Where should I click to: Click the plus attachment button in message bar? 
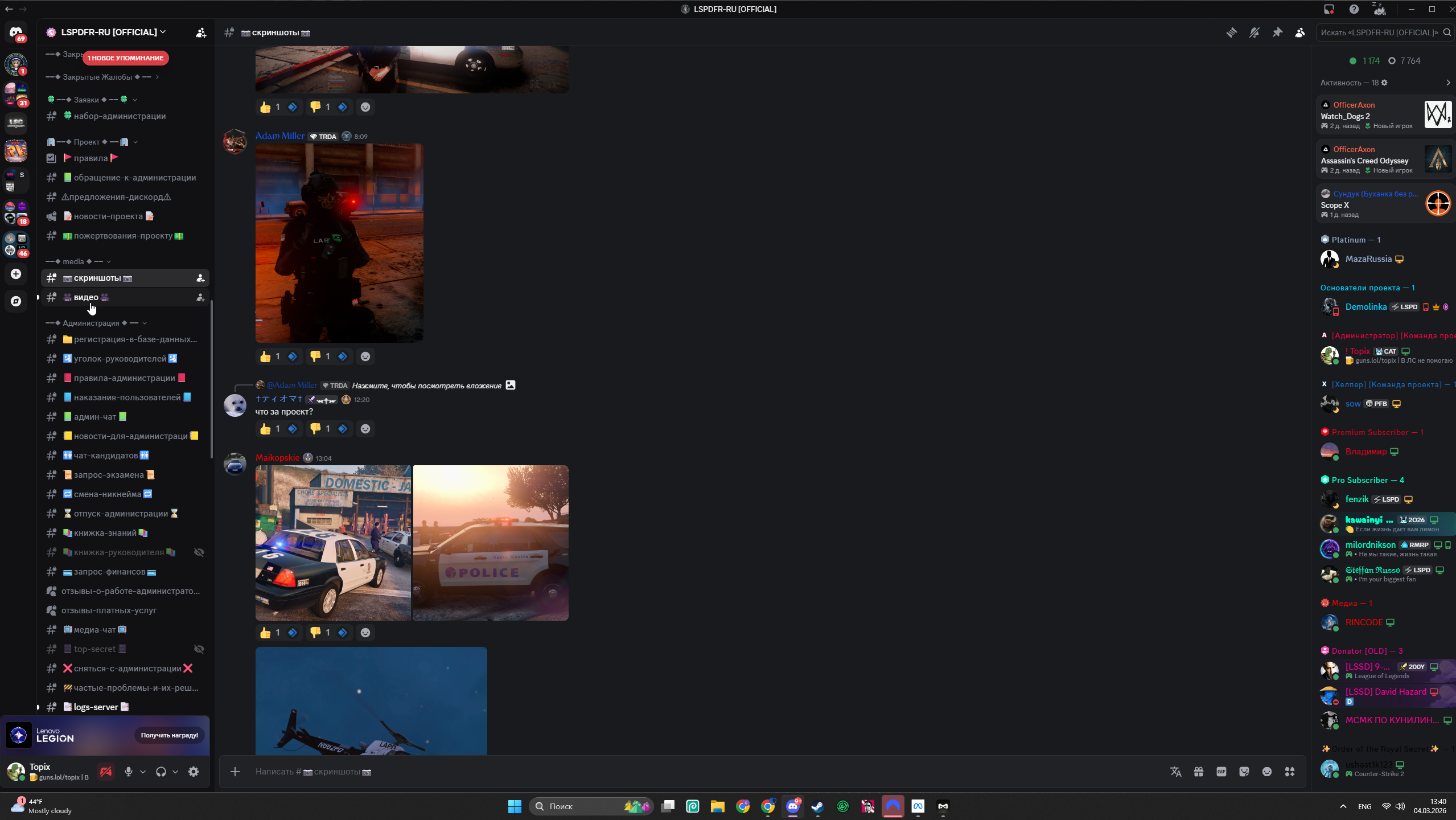(x=235, y=772)
